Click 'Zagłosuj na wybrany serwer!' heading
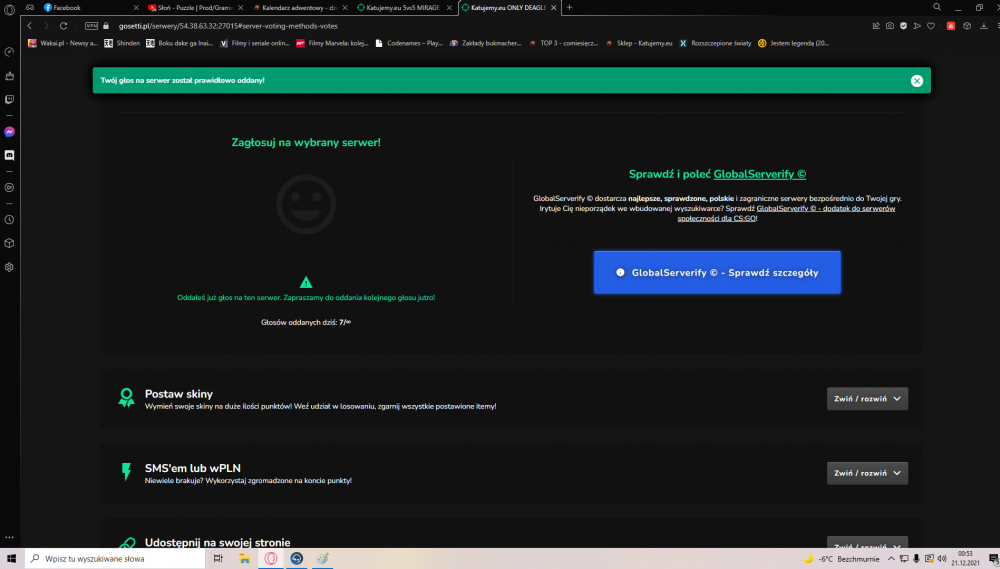The width and height of the screenshot is (1000, 569). 306,142
